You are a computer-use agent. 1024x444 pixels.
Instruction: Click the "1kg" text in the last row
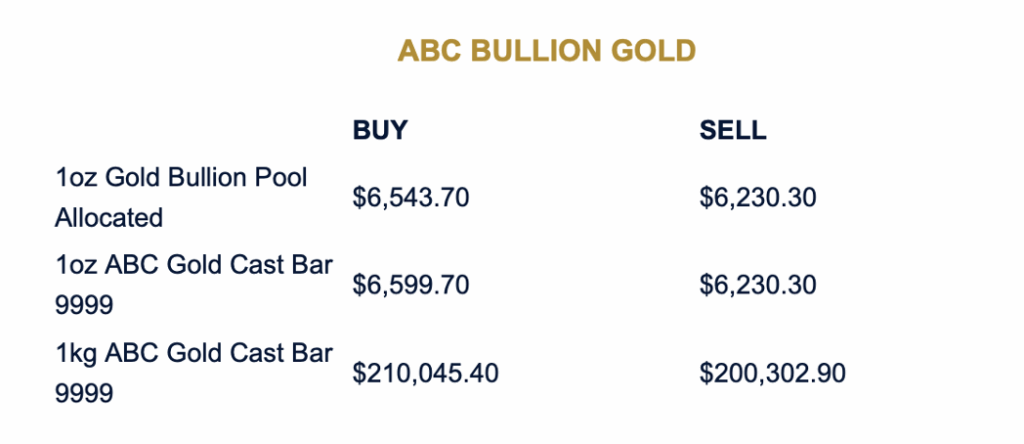click(77, 352)
